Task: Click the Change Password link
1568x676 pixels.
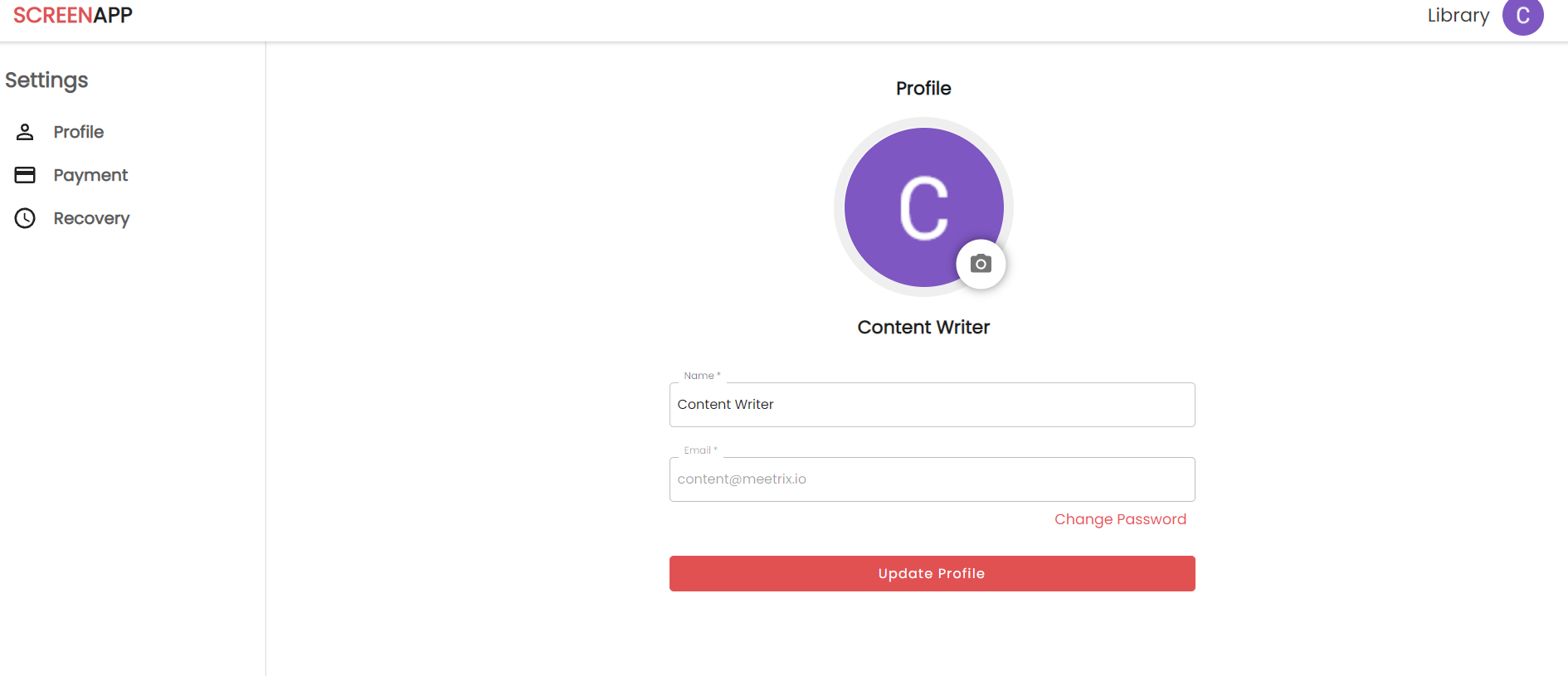Action: pos(1120,519)
